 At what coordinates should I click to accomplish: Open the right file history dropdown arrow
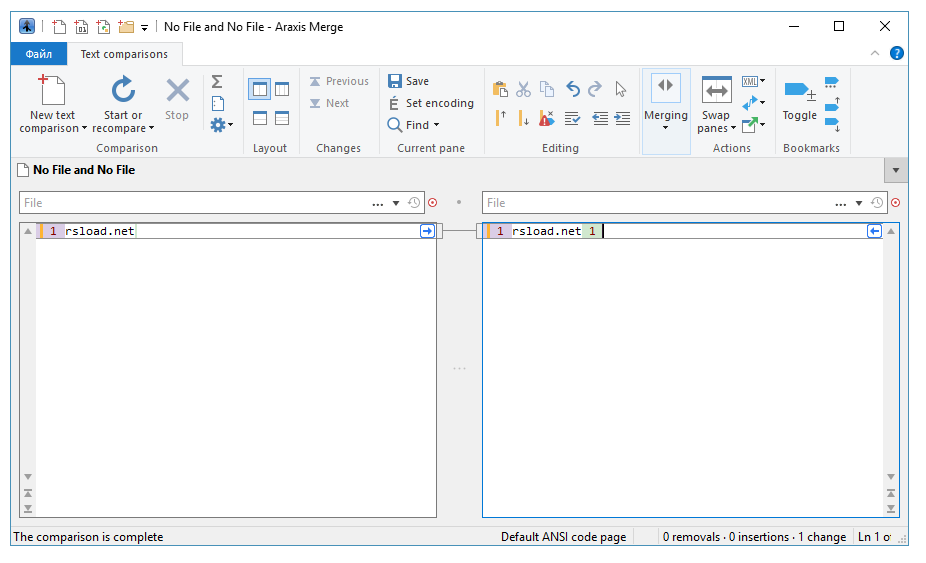(859, 203)
